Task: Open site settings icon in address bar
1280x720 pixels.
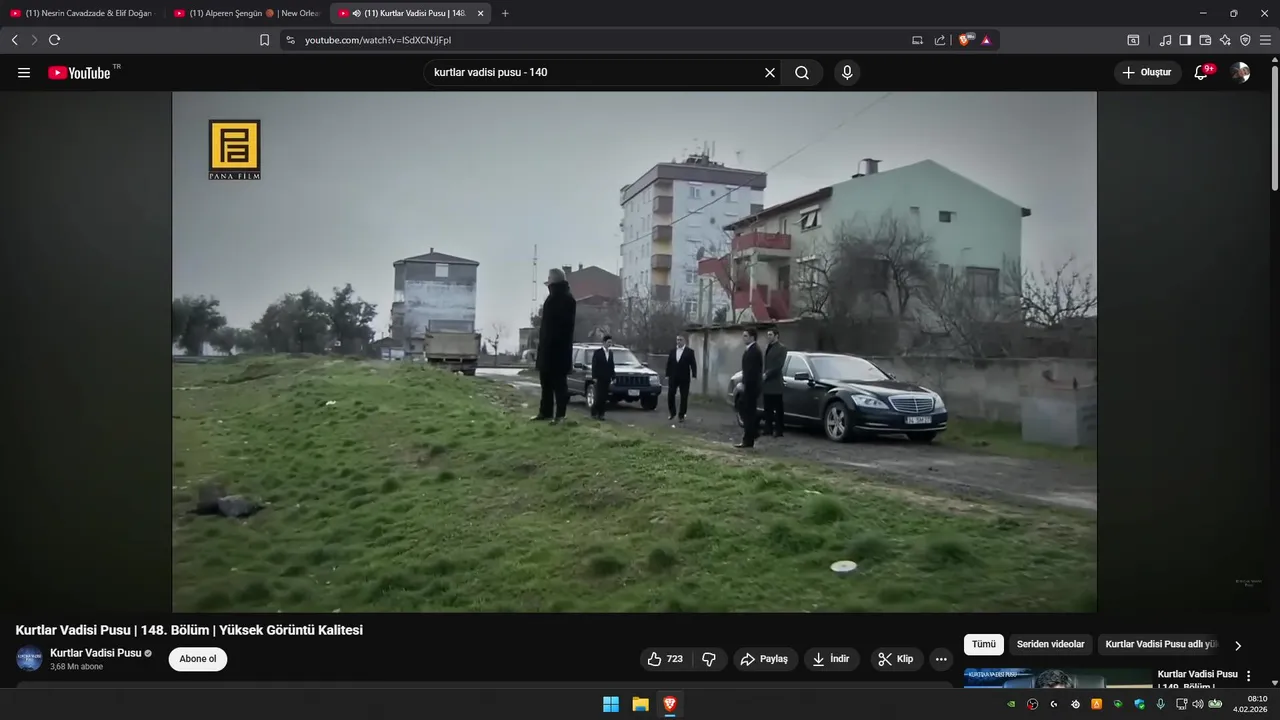Action: (291, 40)
